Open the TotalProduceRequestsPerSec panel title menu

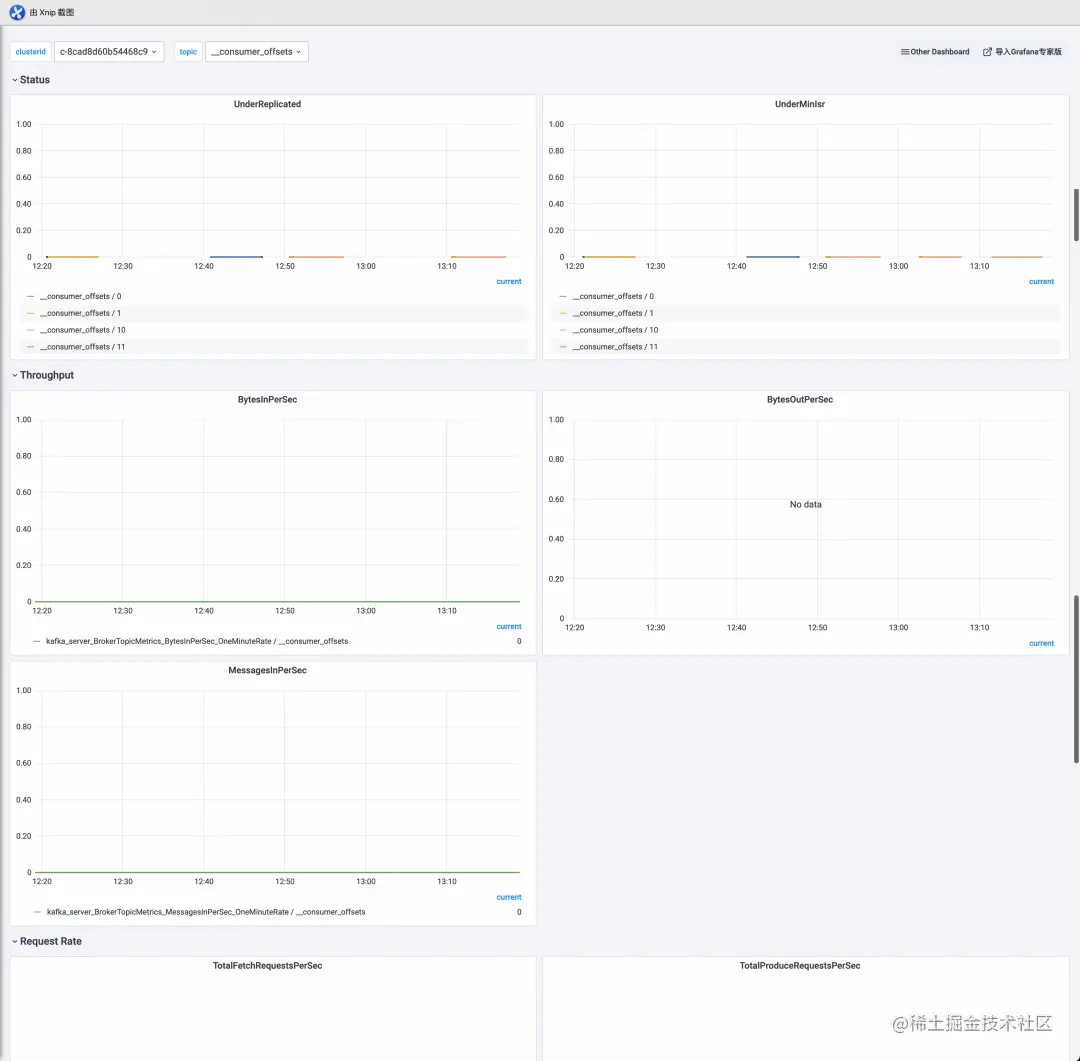[800, 966]
